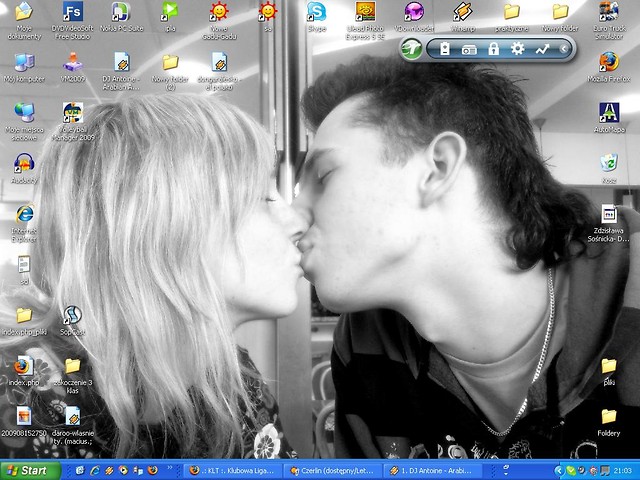Open battery power widget in Acer toolbar
Image resolution: width=640 pixels, height=480 pixels.
tap(444, 49)
